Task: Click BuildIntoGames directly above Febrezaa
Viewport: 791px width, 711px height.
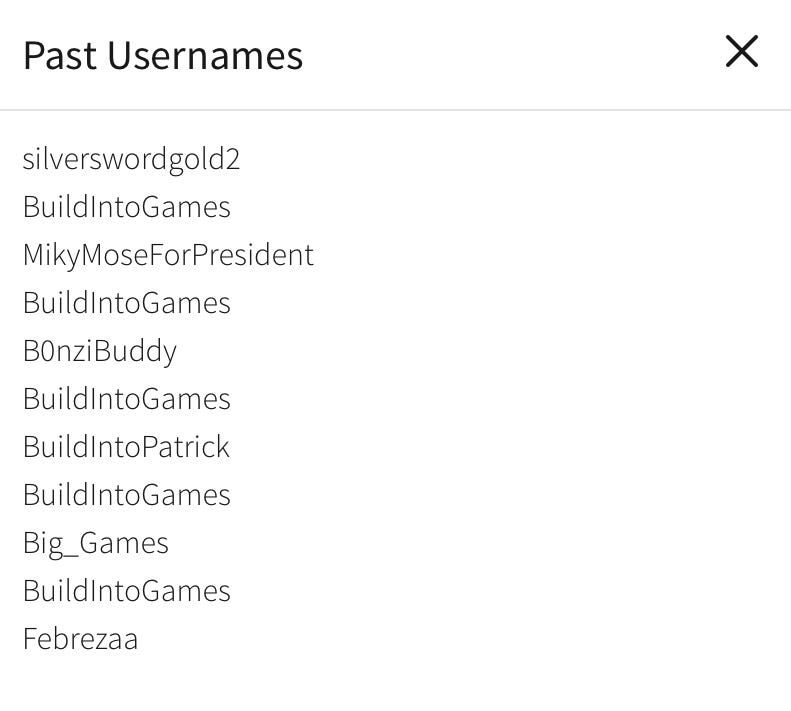Action: (x=126, y=591)
